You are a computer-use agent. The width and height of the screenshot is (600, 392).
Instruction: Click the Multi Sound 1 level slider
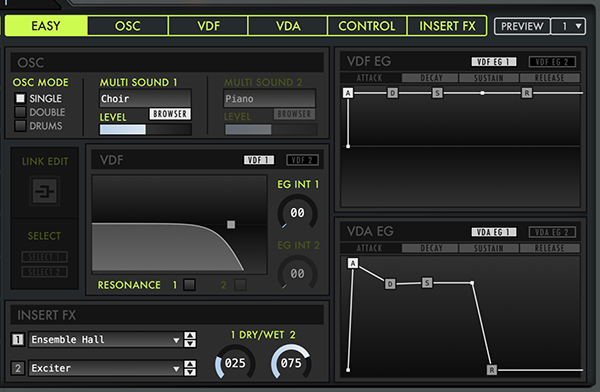click(x=145, y=129)
